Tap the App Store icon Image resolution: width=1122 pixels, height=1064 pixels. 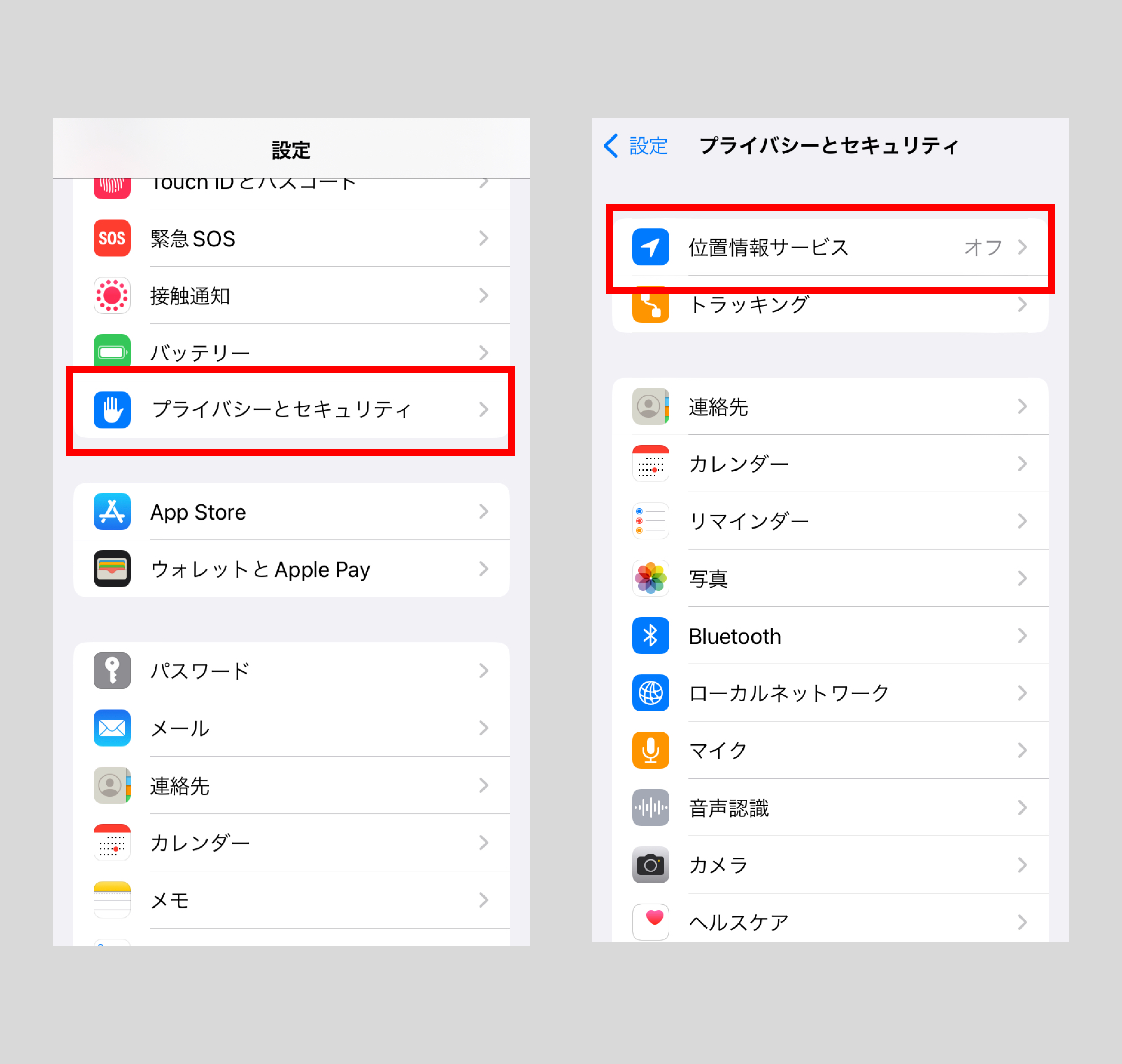112,512
